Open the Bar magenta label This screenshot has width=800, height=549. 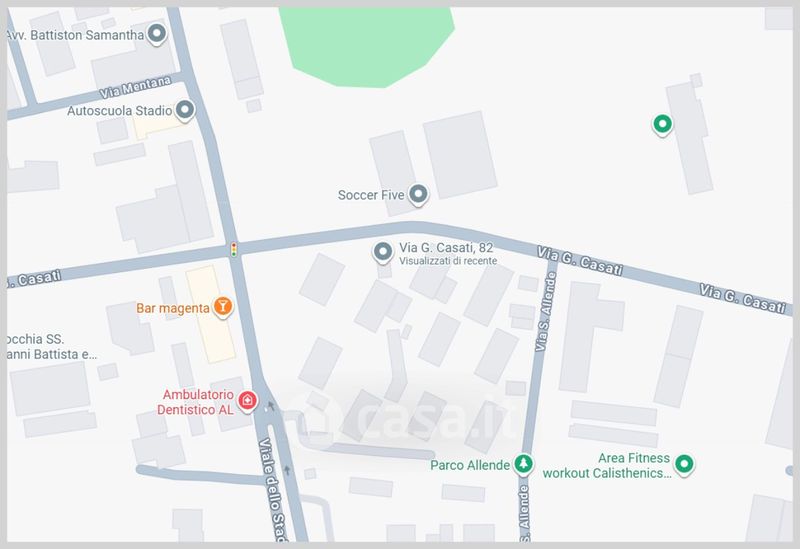click(x=173, y=308)
